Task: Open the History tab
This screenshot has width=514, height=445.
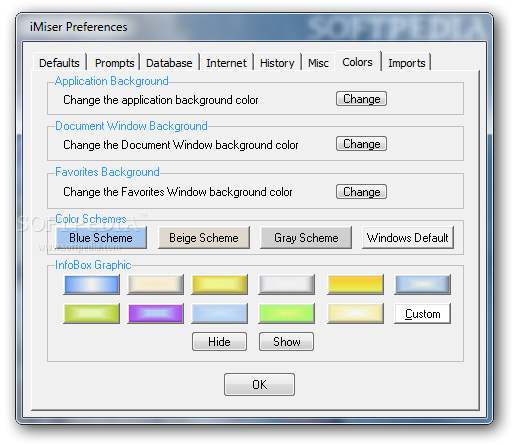Action: tap(277, 63)
